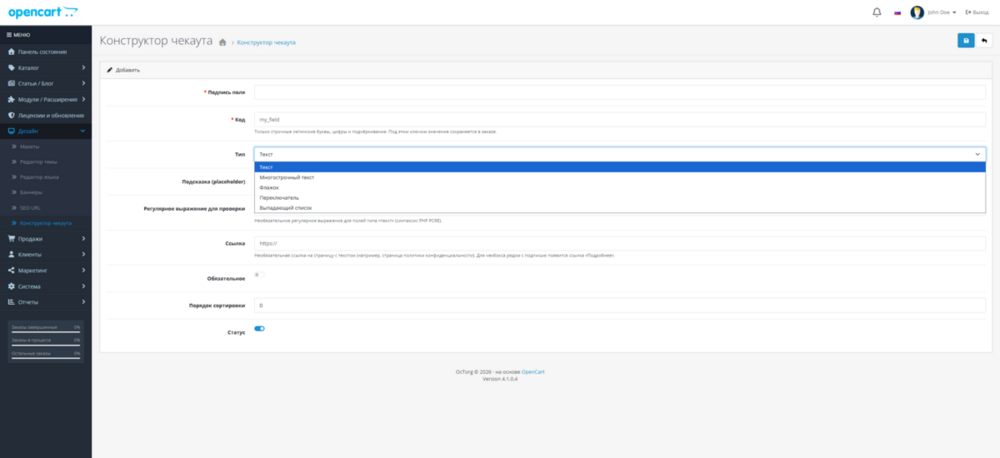The image size is (1000, 458).
Task: Click the Система gear icon
Action: coord(11,286)
